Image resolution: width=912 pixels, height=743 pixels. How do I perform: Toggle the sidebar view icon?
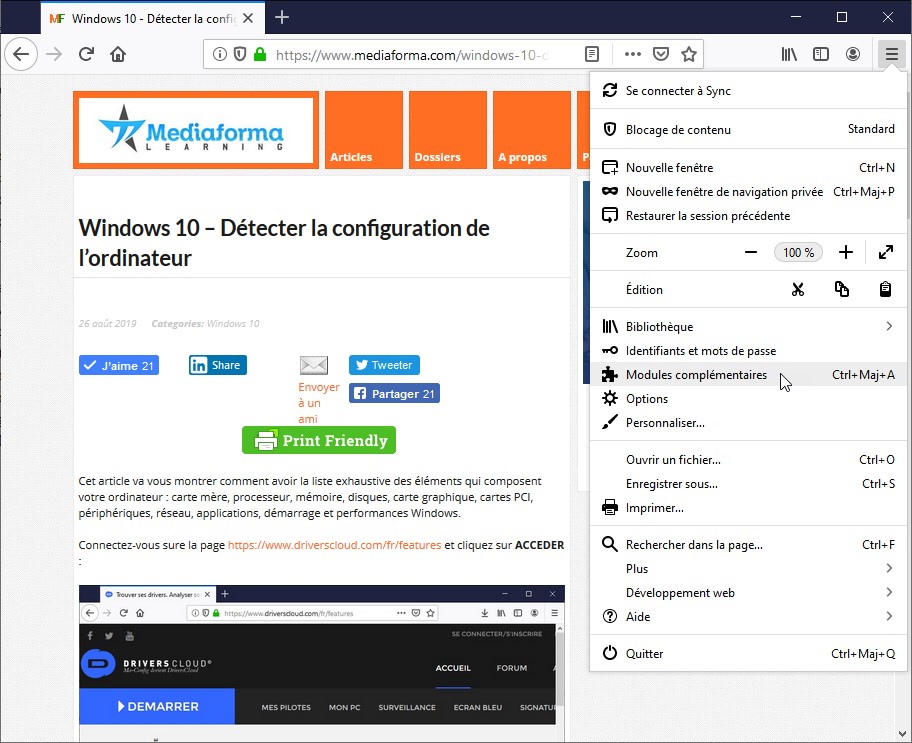(821, 54)
